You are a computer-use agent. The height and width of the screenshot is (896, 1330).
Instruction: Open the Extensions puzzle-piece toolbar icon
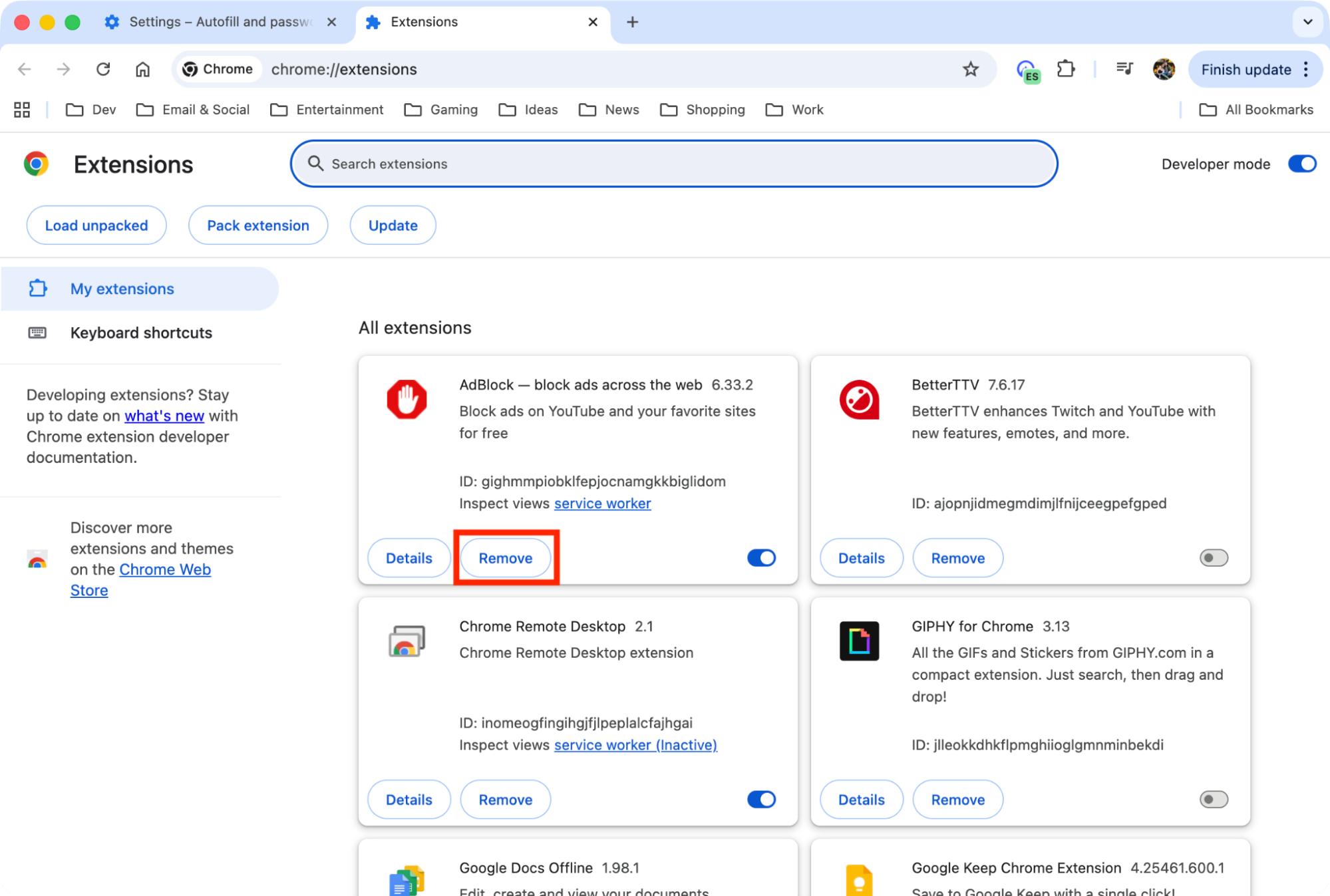[x=1065, y=69]
